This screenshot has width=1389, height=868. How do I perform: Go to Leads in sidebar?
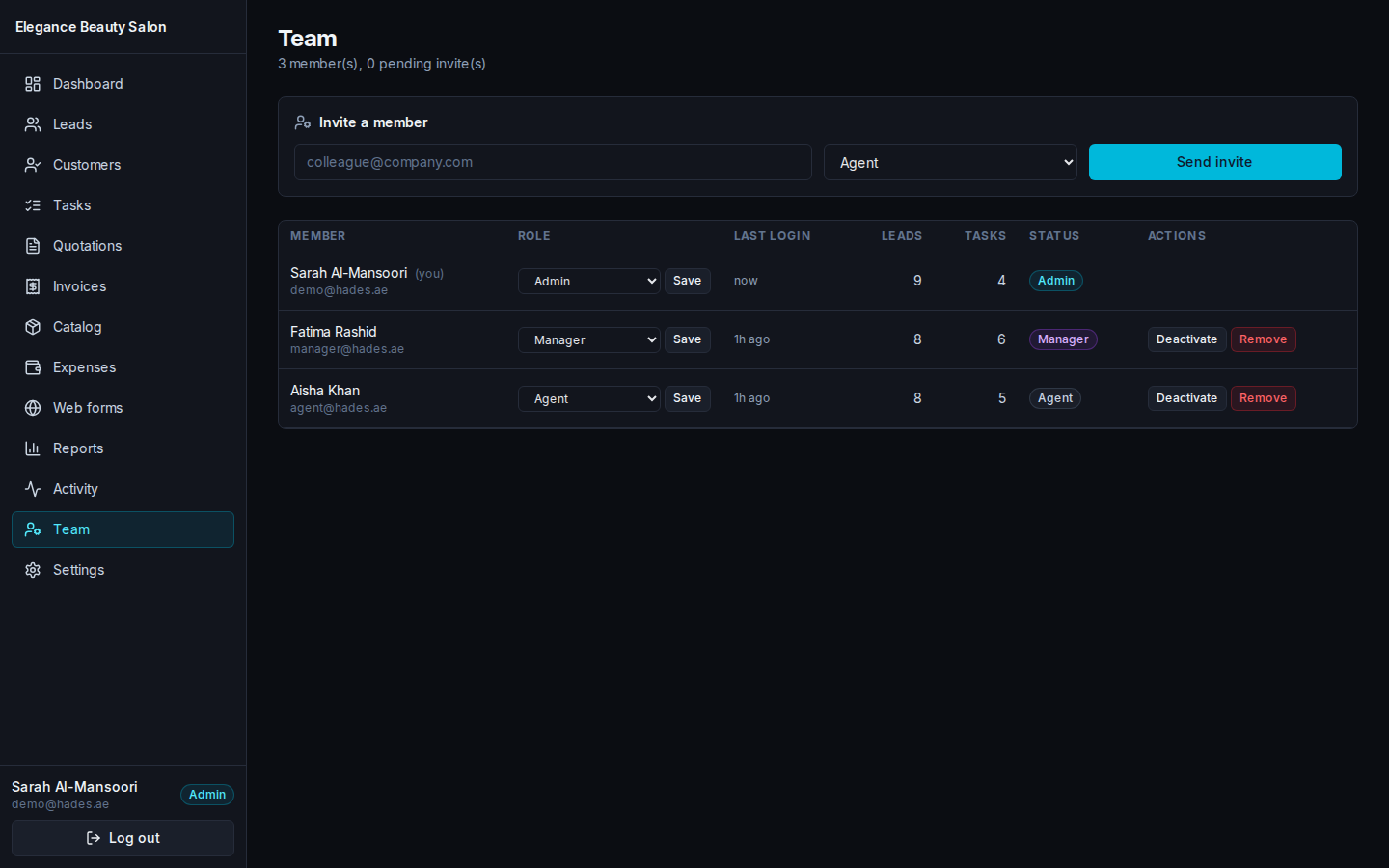point(123,124)
